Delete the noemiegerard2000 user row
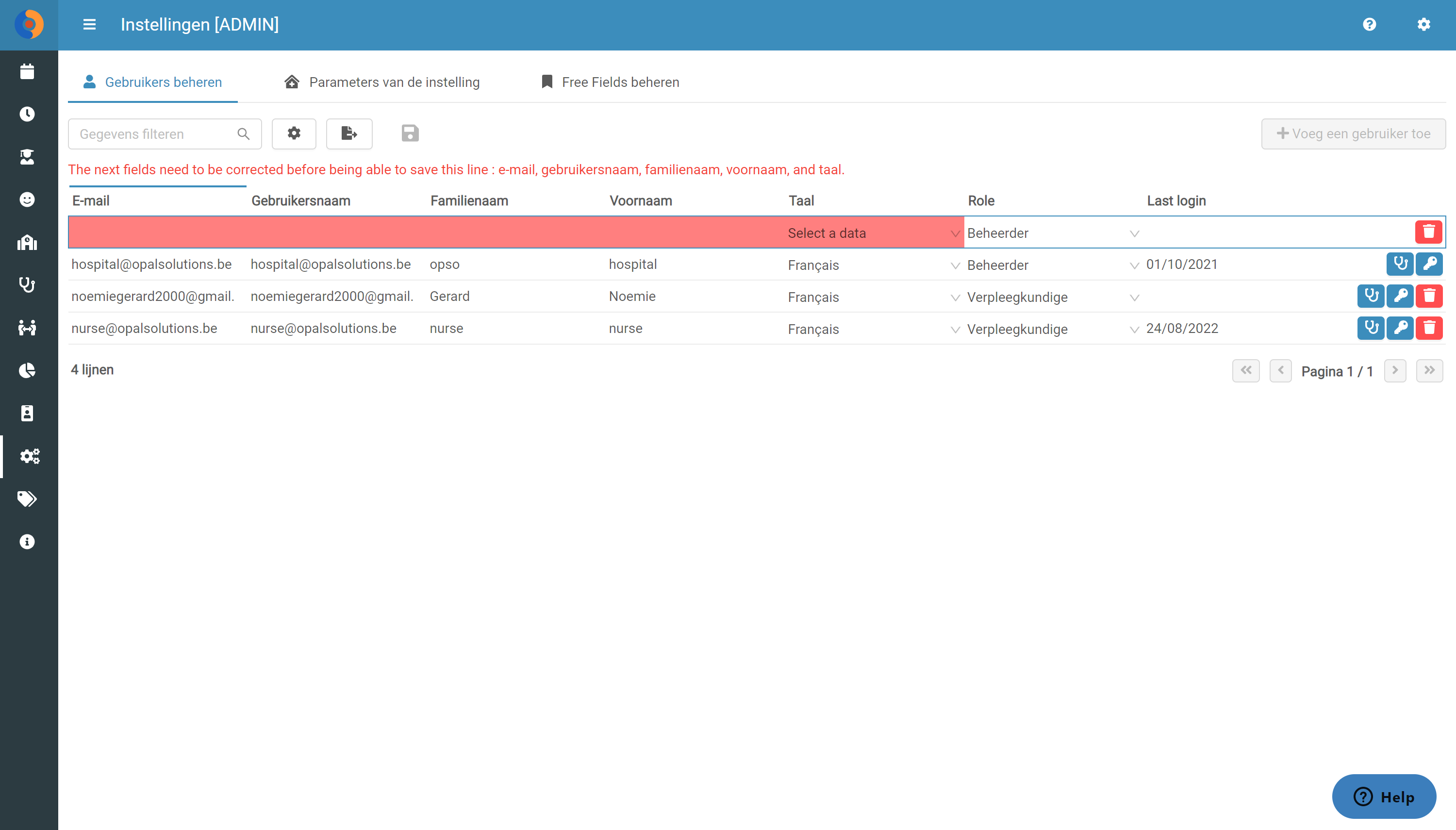1456x830 pixels. click(x=1429, y=296)
